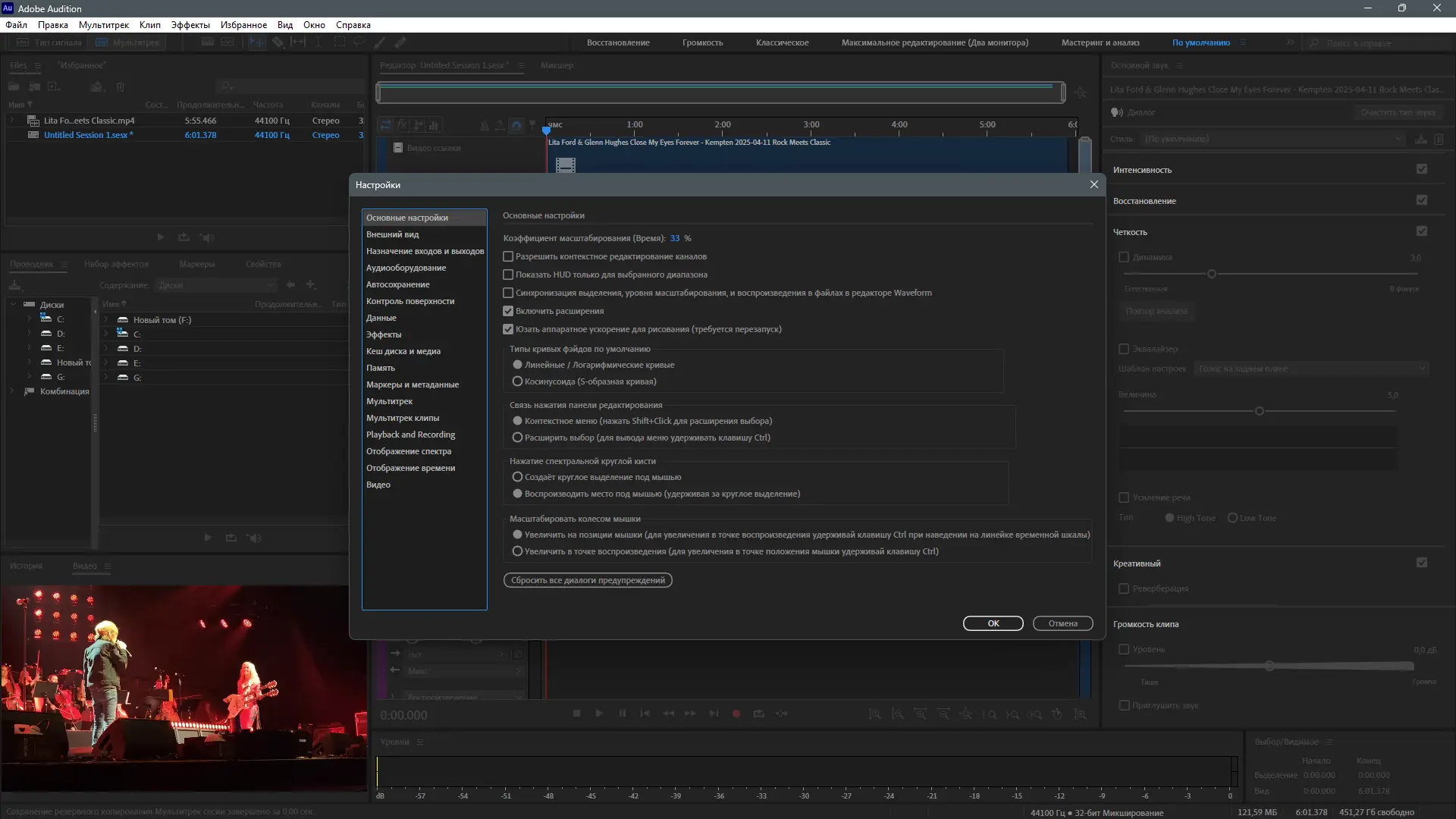Enable 'Разрешить контекстное редактирование каналов' checkbox

point(508,256)
